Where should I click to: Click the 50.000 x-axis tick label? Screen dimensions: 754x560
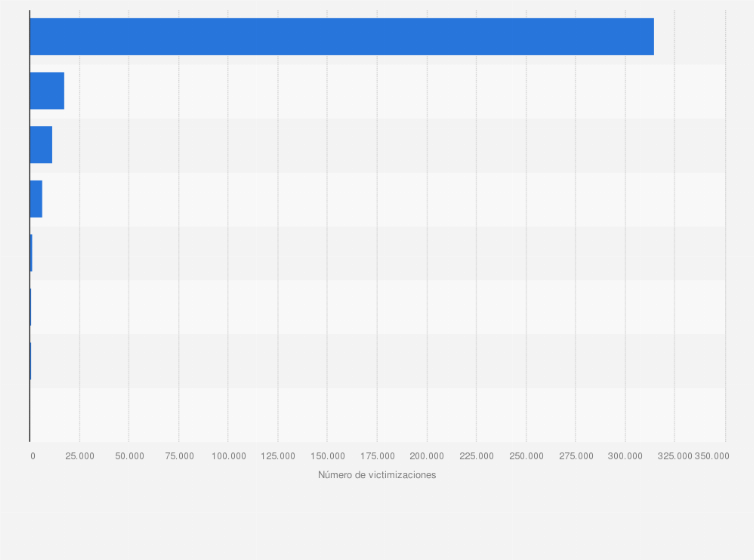pos(129,456)
